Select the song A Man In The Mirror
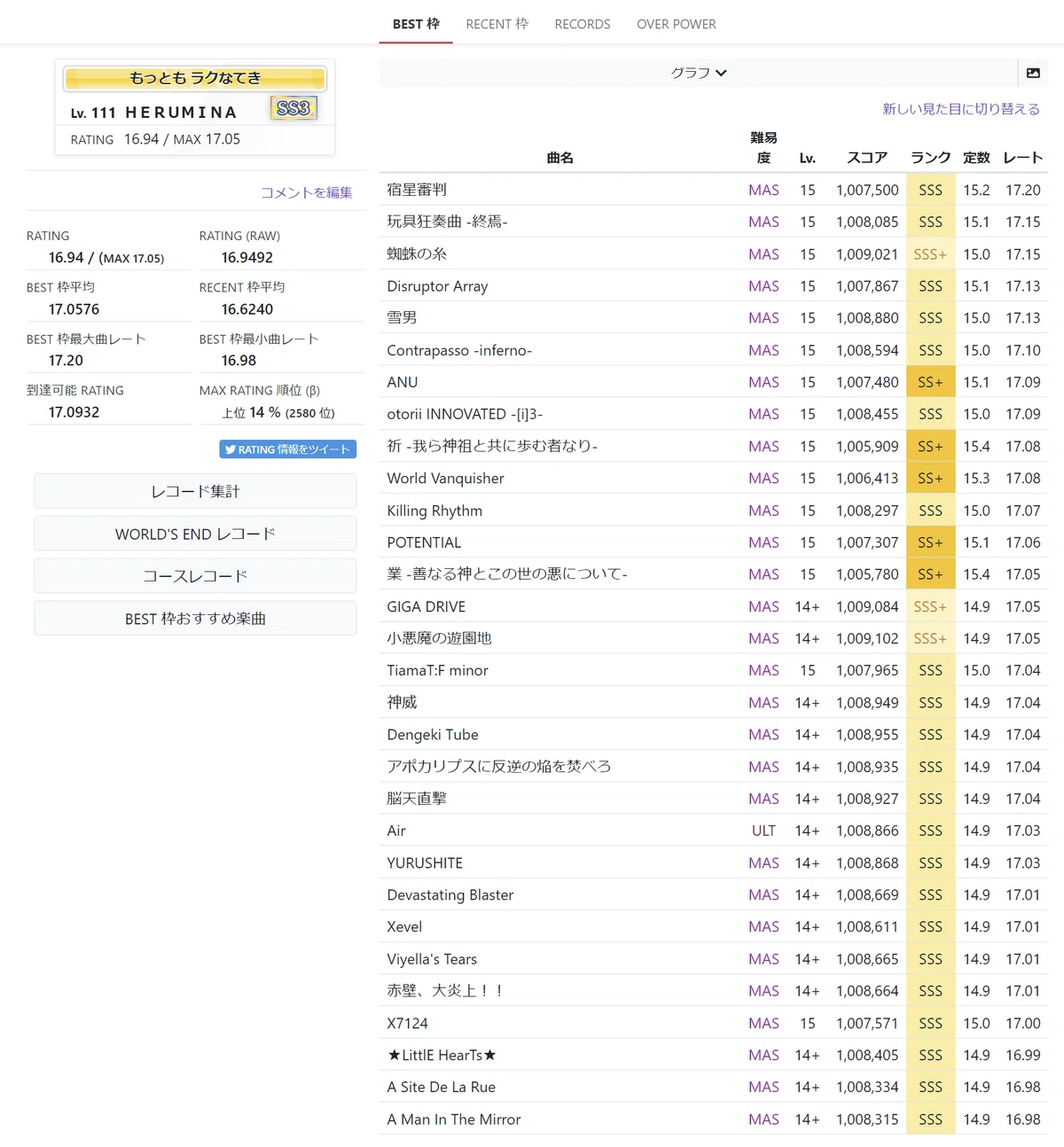This screenshot has height=1147, width=1064. pyautogui.click(x=454, y=1120)
